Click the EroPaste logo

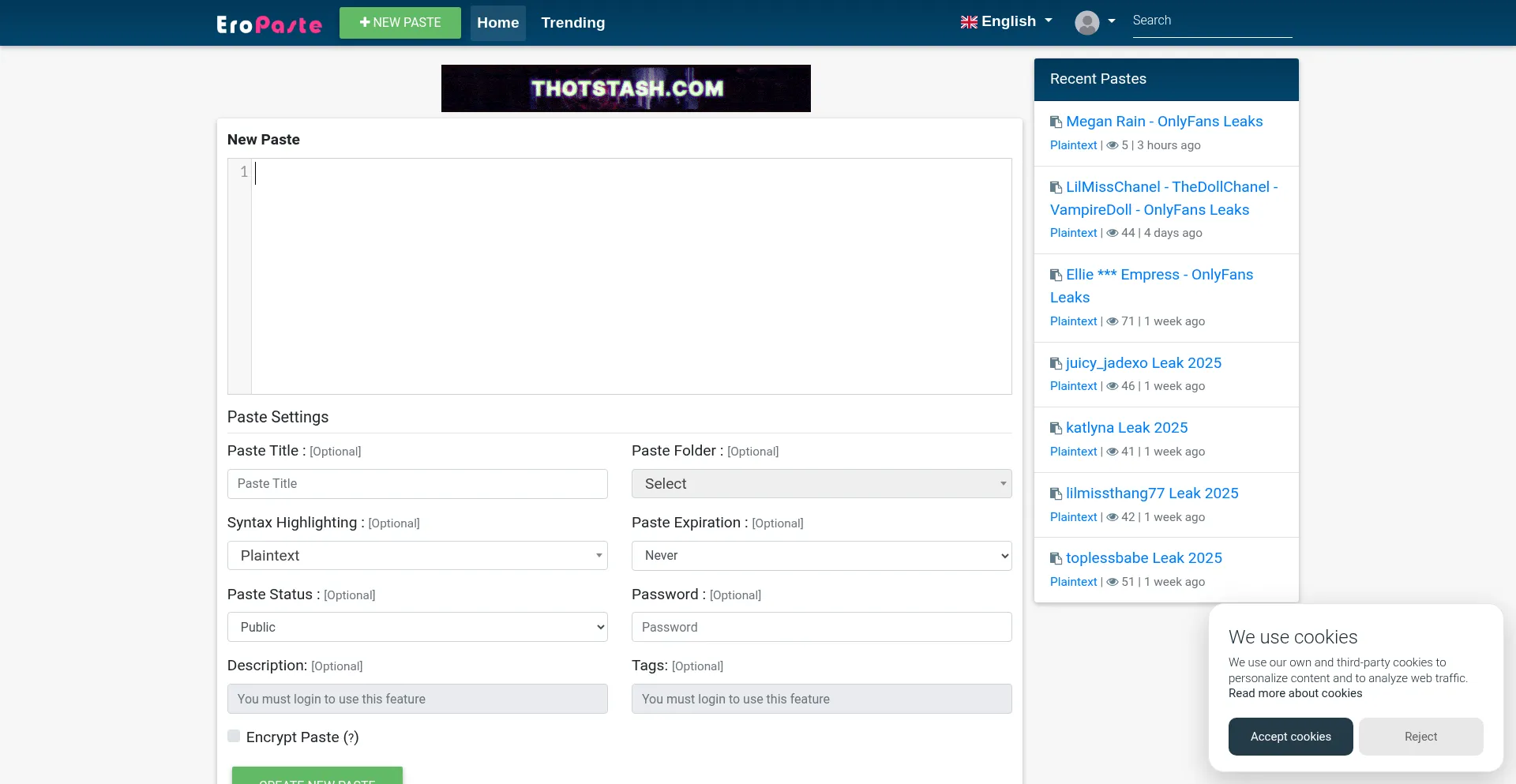click(269, 24)
